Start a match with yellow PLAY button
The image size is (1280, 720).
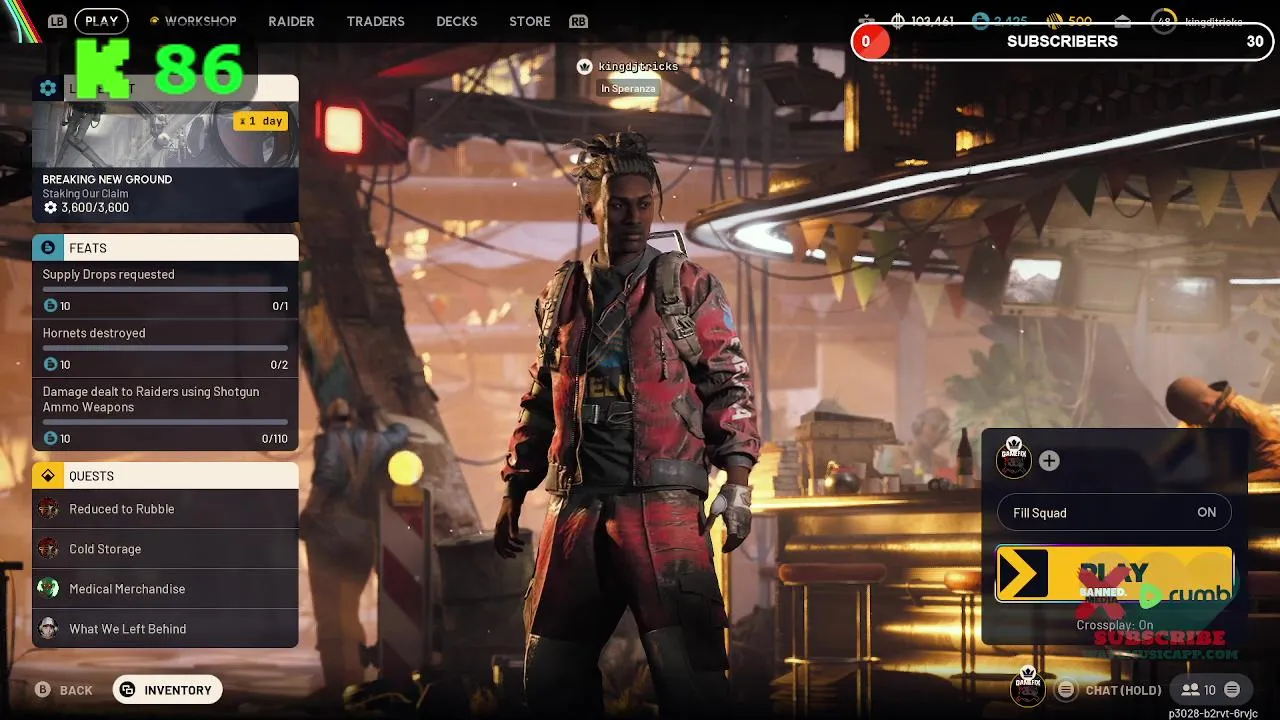[x=1114, y=574]
